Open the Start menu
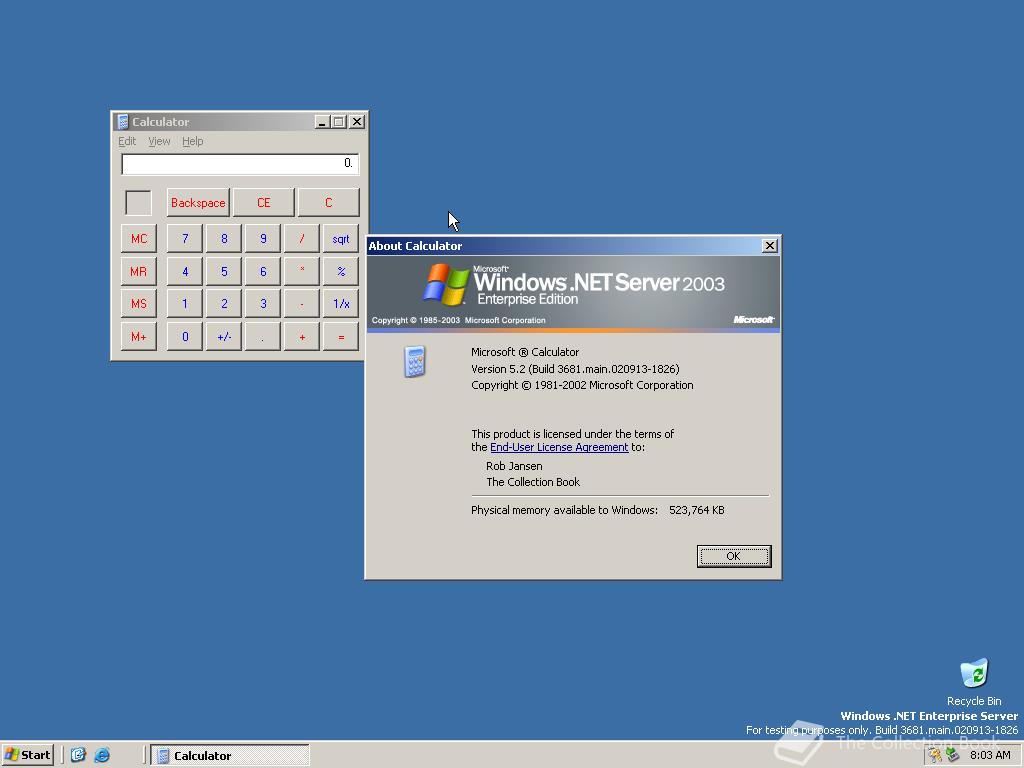1024x768 pixels. pyautogui.click(x=27, y=755)
